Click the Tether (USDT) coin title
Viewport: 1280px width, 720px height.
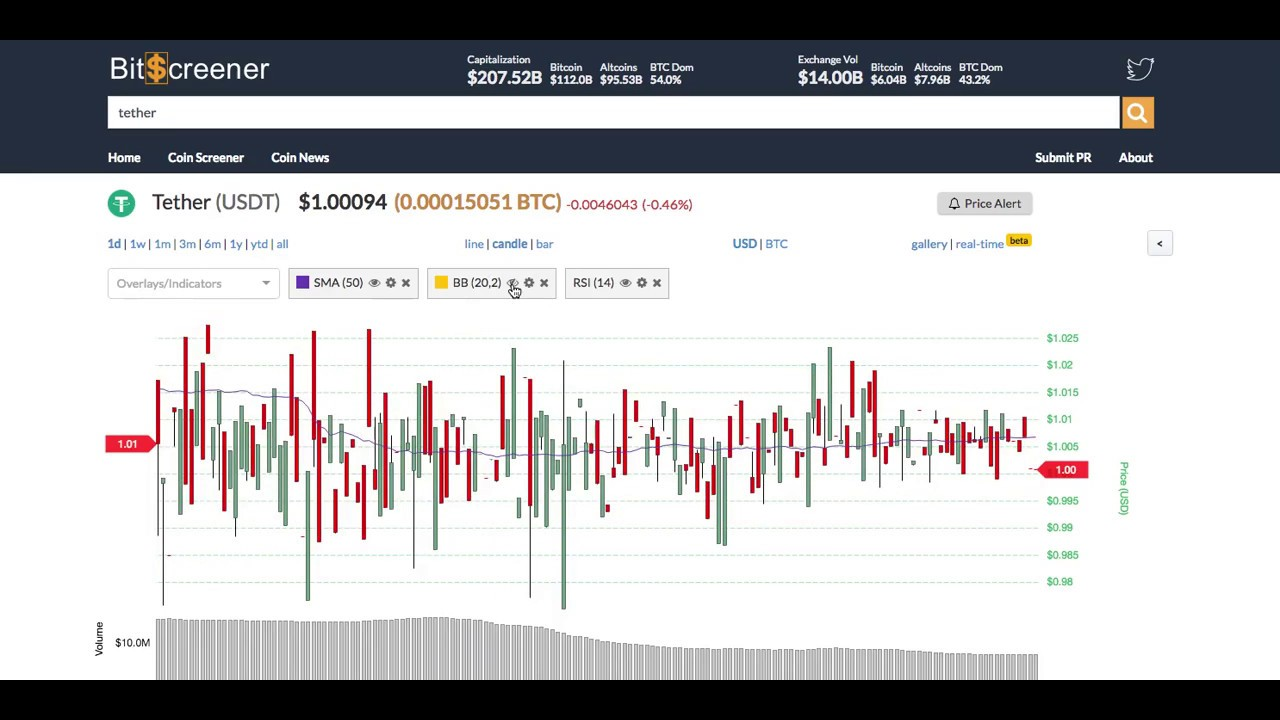216,203
